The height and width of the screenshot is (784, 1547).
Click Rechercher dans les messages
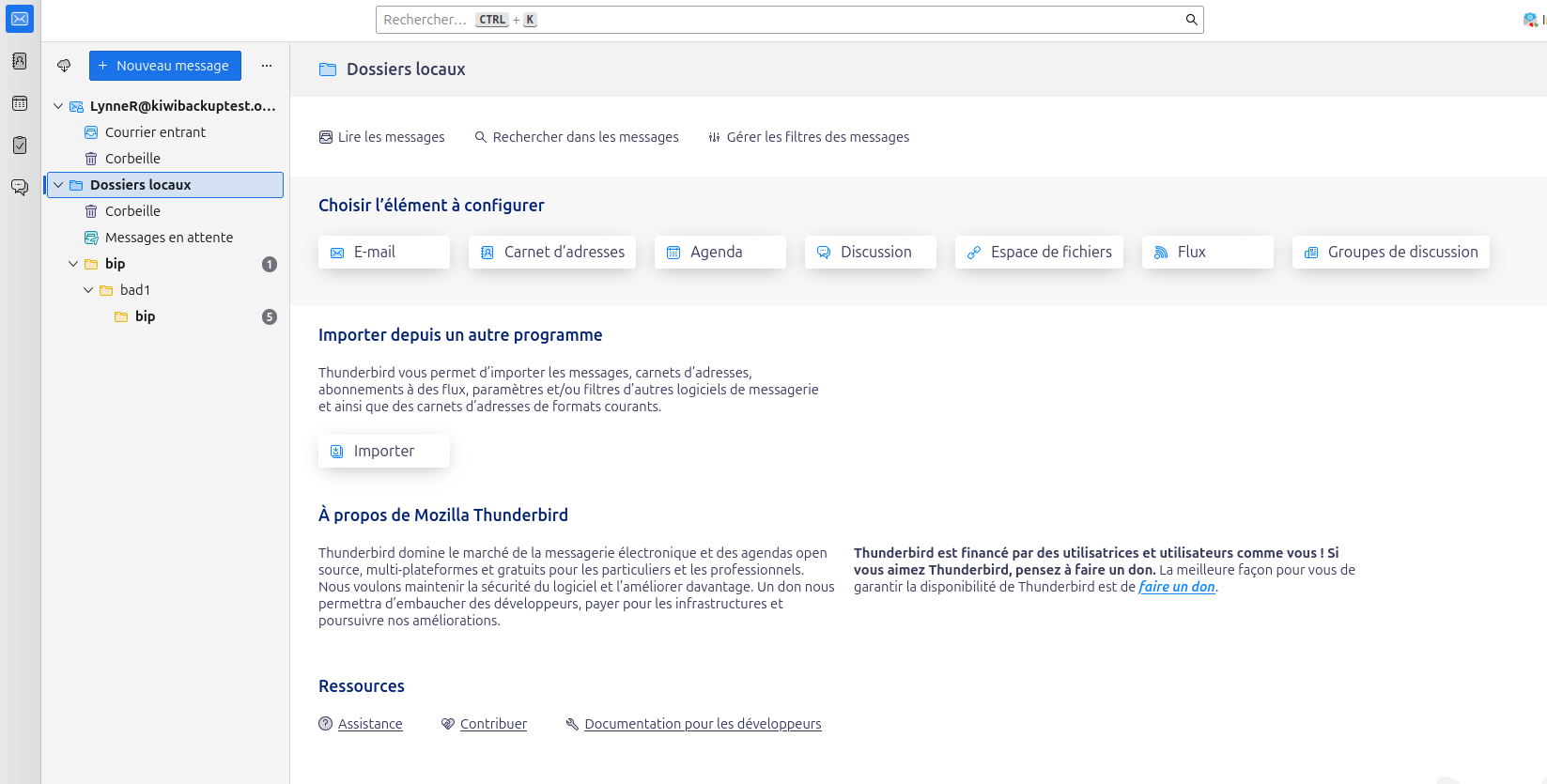577,137
